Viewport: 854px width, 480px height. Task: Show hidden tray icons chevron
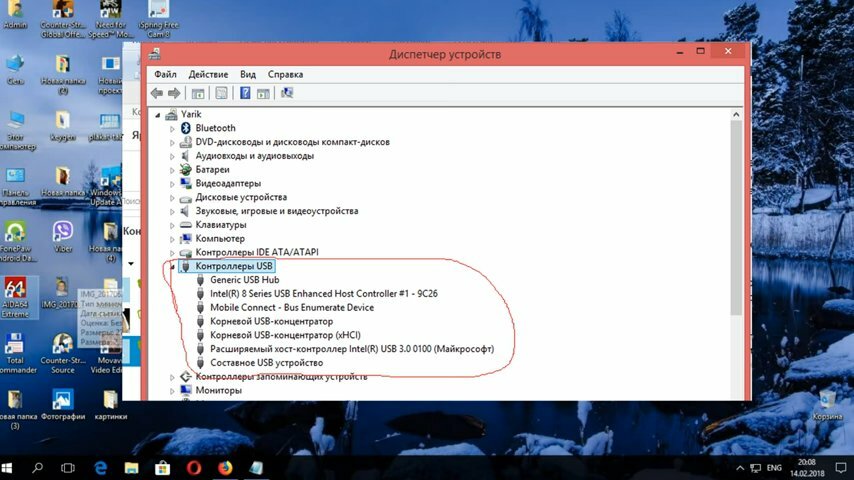[740, 468]
